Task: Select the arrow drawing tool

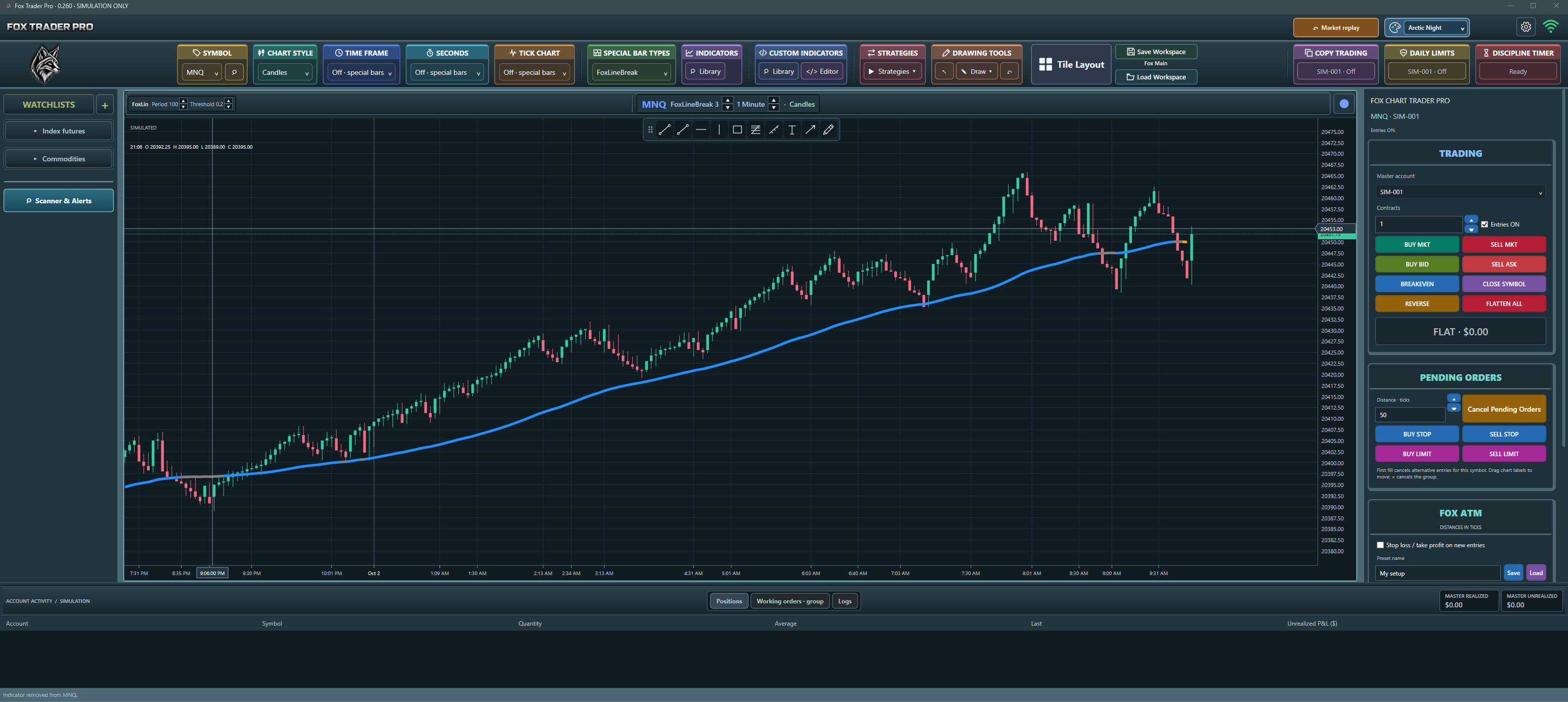Action: (x=810, y=129)
